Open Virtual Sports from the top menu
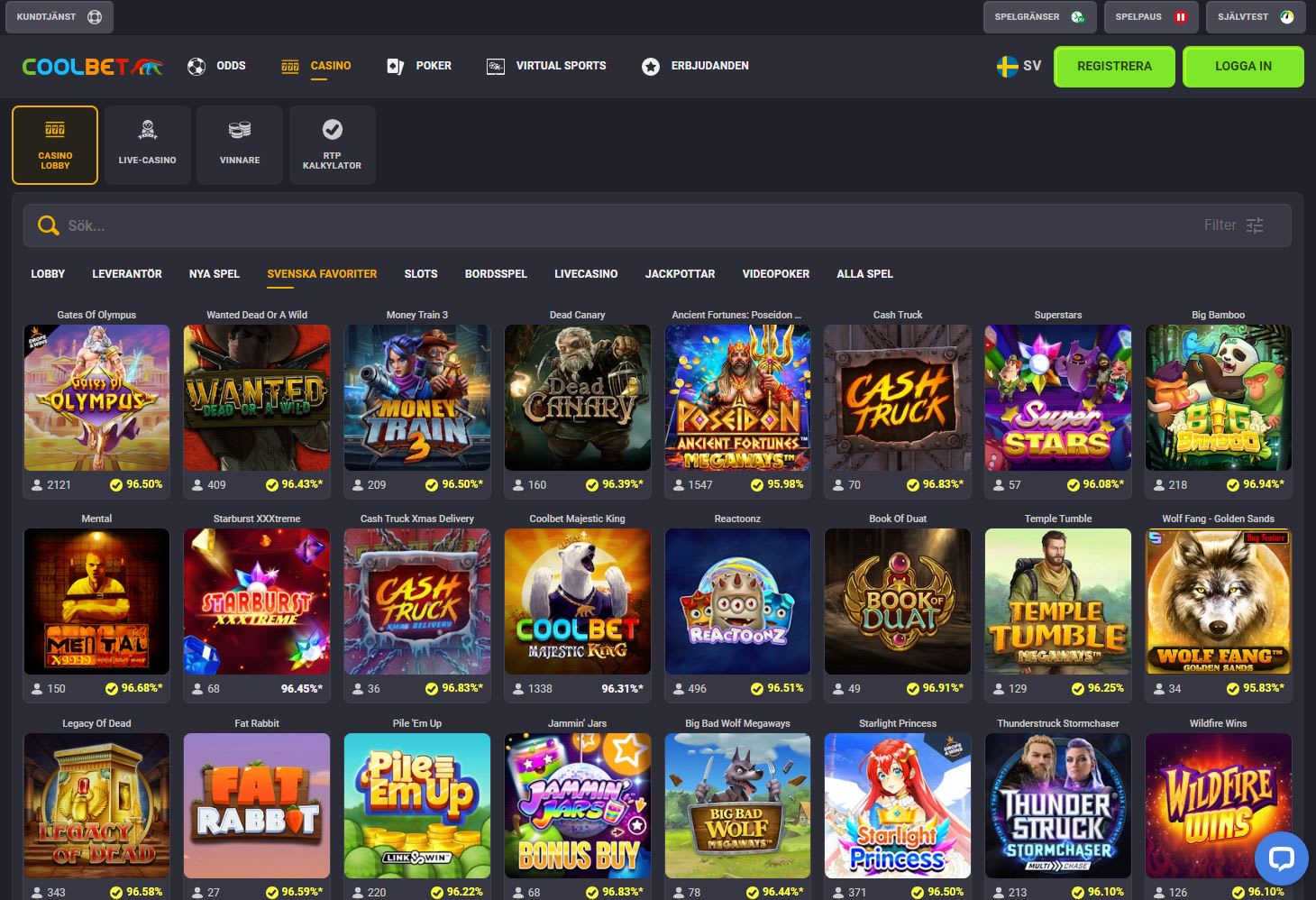This screenshot has width=1316, height=900. 495,65
